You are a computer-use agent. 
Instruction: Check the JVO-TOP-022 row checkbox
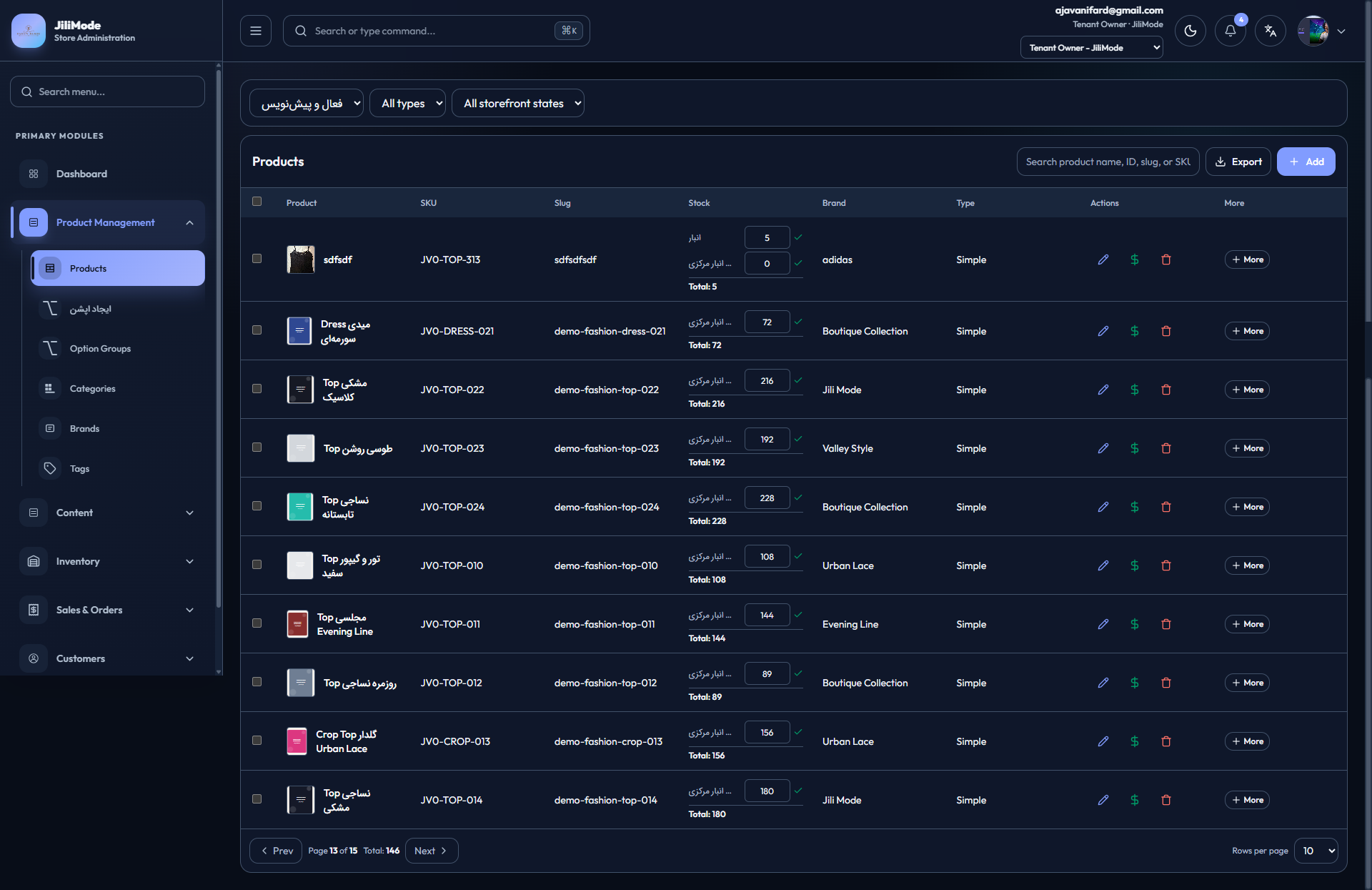(257, 389)
